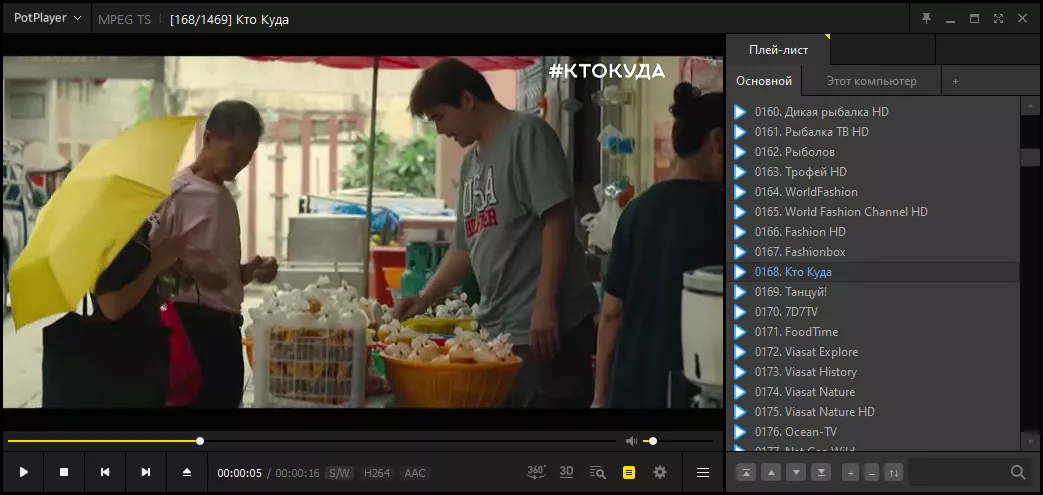1043x495 pixels.
Task: Click the playlist search magnifier icon
Action: pos(1018,472)
